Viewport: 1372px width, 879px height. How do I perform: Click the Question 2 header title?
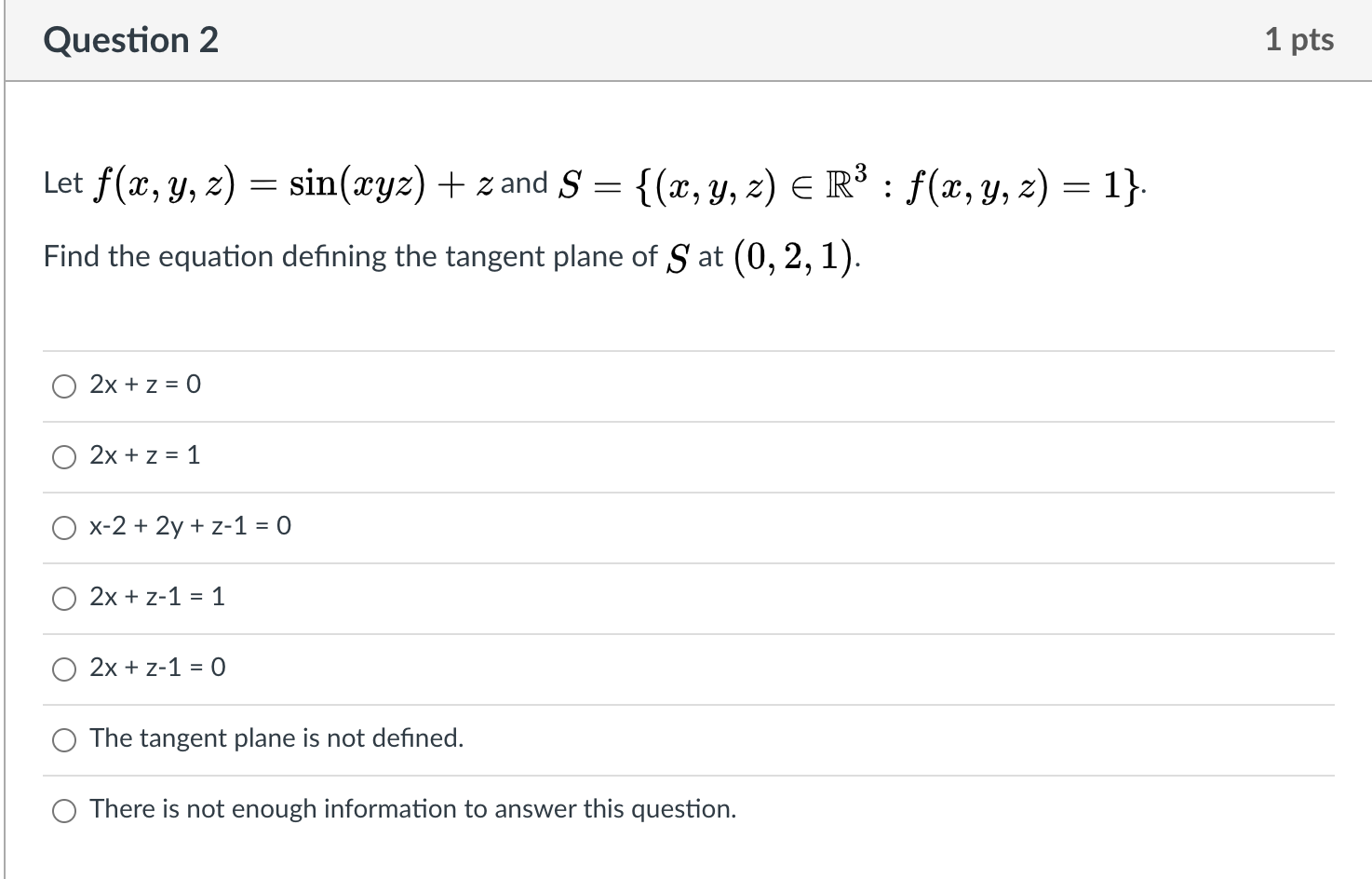[131, 40]
